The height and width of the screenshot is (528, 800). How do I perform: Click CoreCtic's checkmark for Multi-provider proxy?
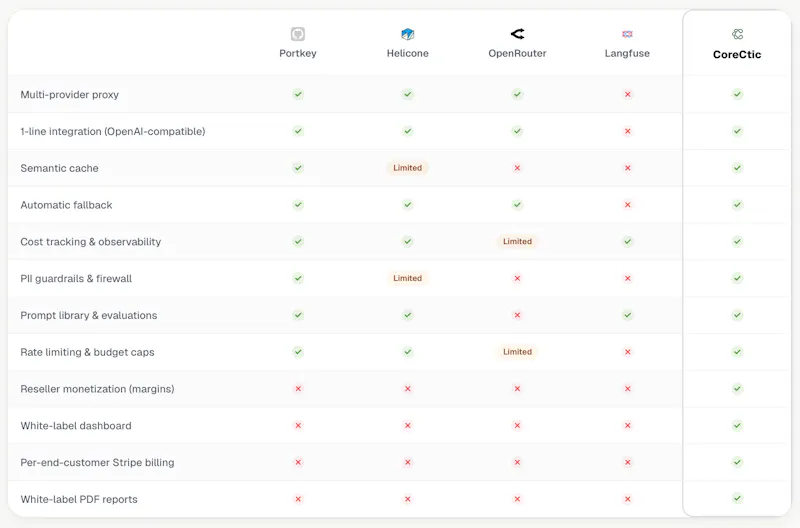tap(737, 94)
